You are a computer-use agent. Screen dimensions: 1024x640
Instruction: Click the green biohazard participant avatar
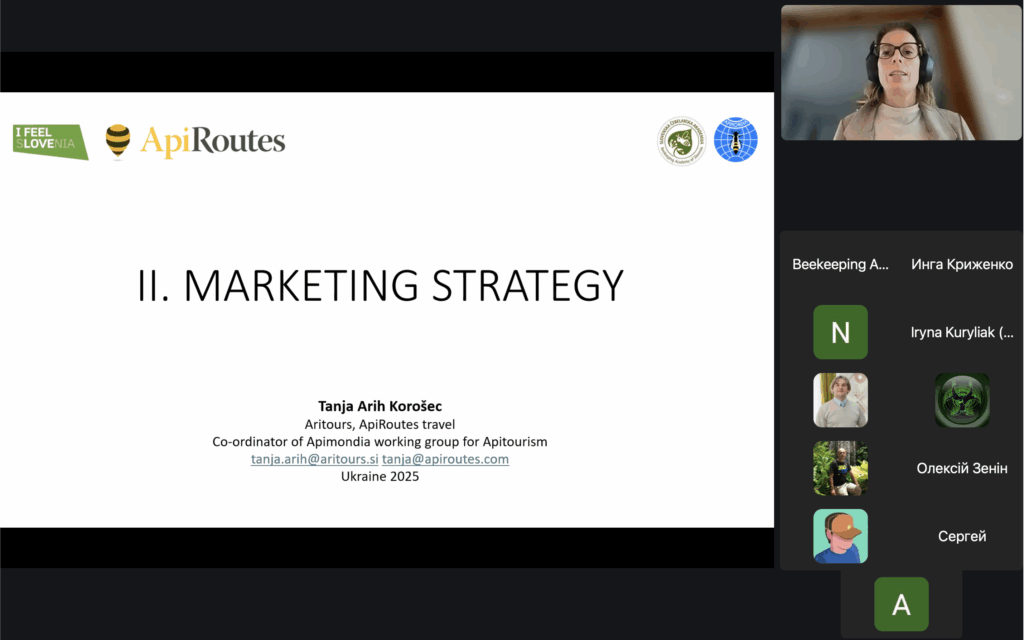tap(962, 400)
